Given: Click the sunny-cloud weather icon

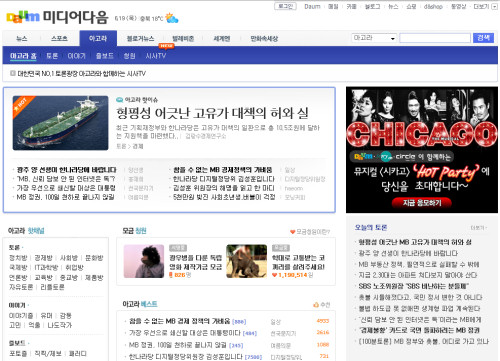Looking at the screenshot, I should (x=172, y=18).
